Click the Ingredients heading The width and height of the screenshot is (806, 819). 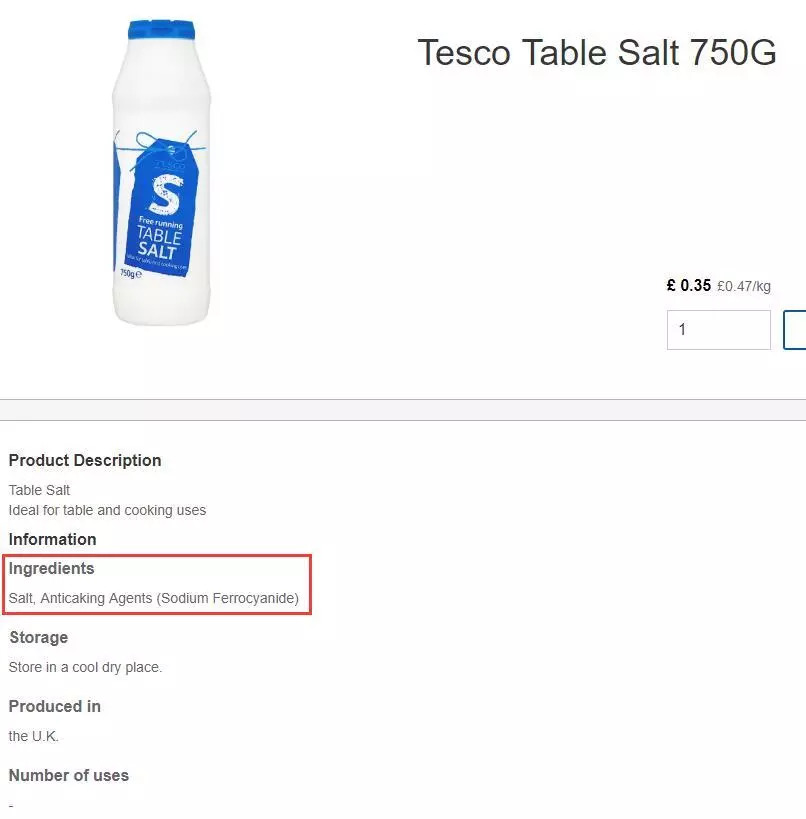point(52,569)
